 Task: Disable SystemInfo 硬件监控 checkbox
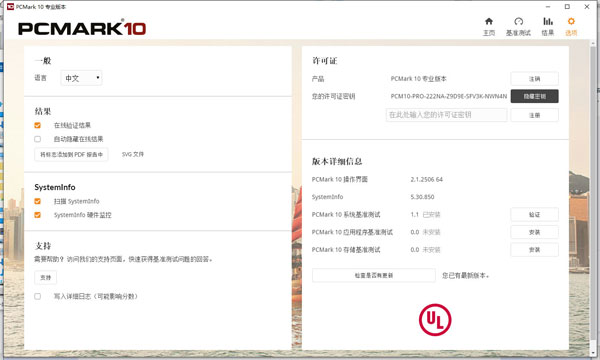click(38, 215)
